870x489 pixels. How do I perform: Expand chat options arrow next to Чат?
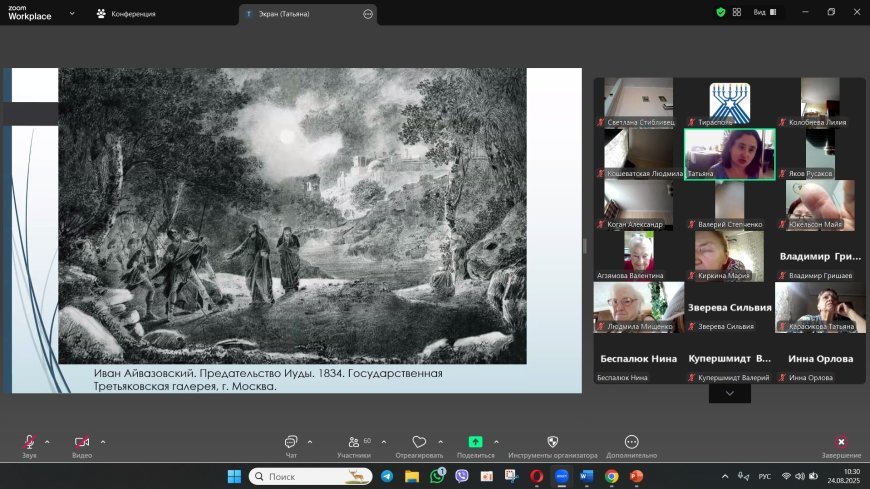tap(310, 442)
